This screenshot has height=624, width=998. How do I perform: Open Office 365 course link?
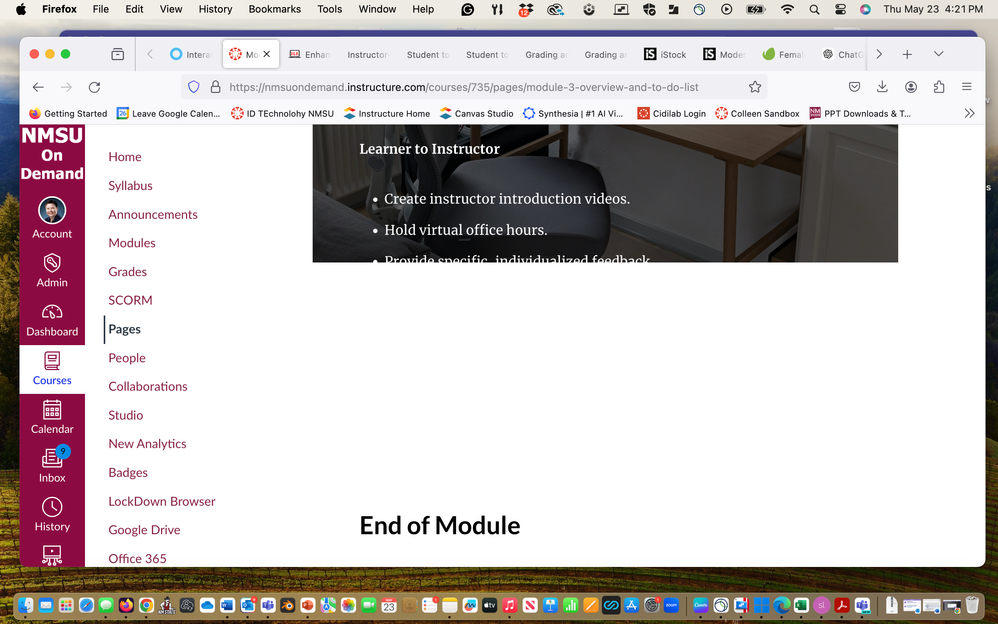(x=137, y=558)
